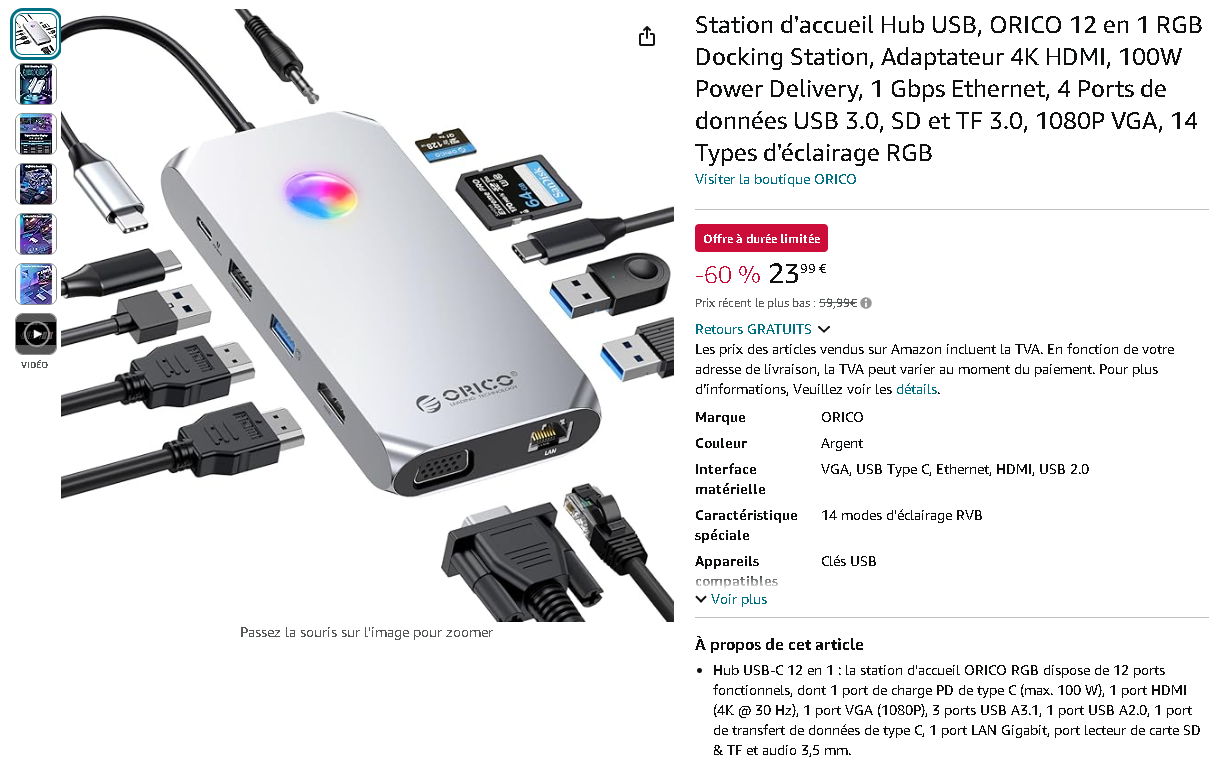The width and height of the screenshot is (1230, 759).
Task: Click the chevron beside Retours GRATUITS
Action: (824, 329)
